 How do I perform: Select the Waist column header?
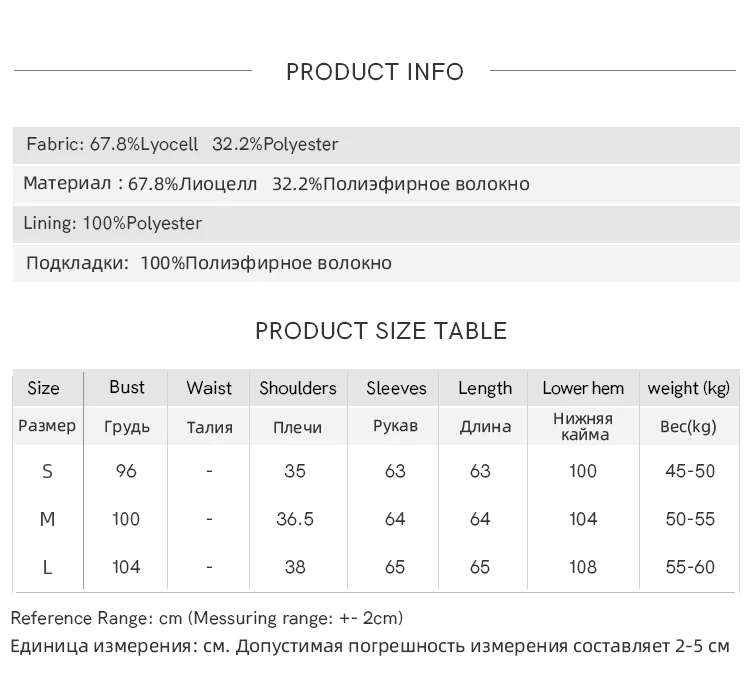click(209, 388)
